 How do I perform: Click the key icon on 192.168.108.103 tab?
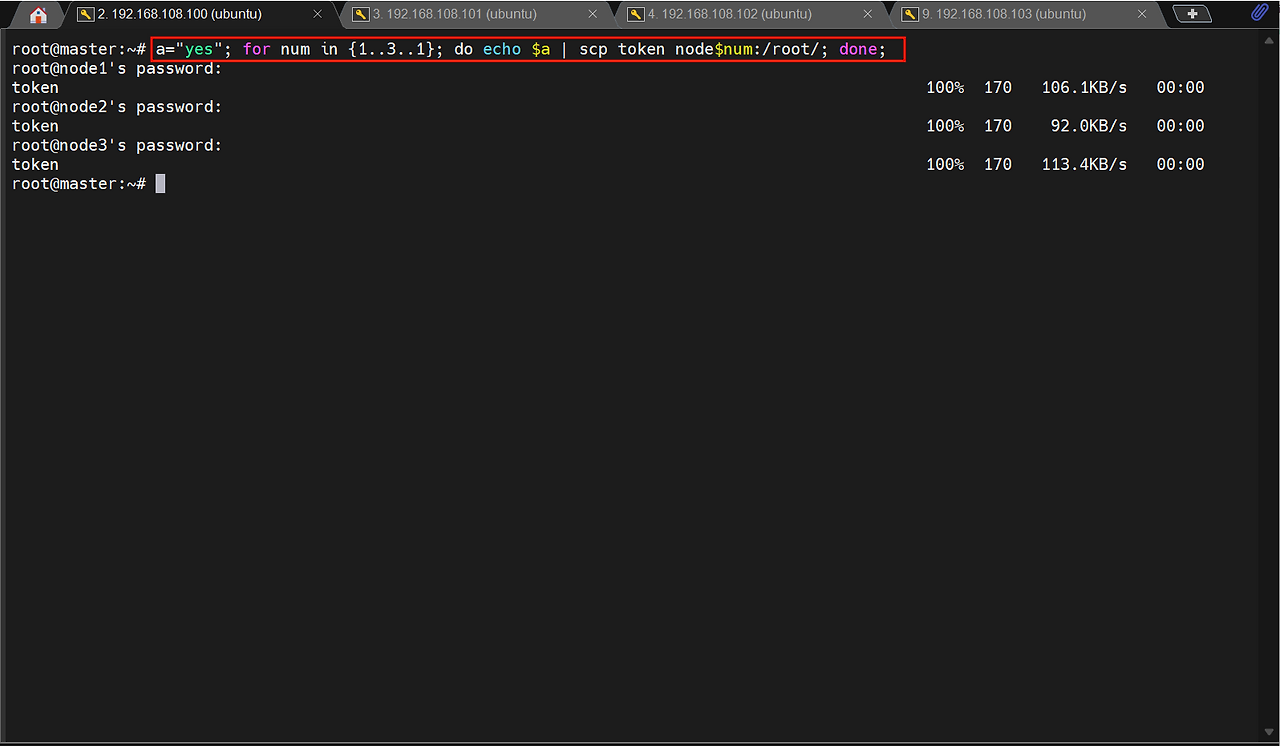tap(910, 15)
